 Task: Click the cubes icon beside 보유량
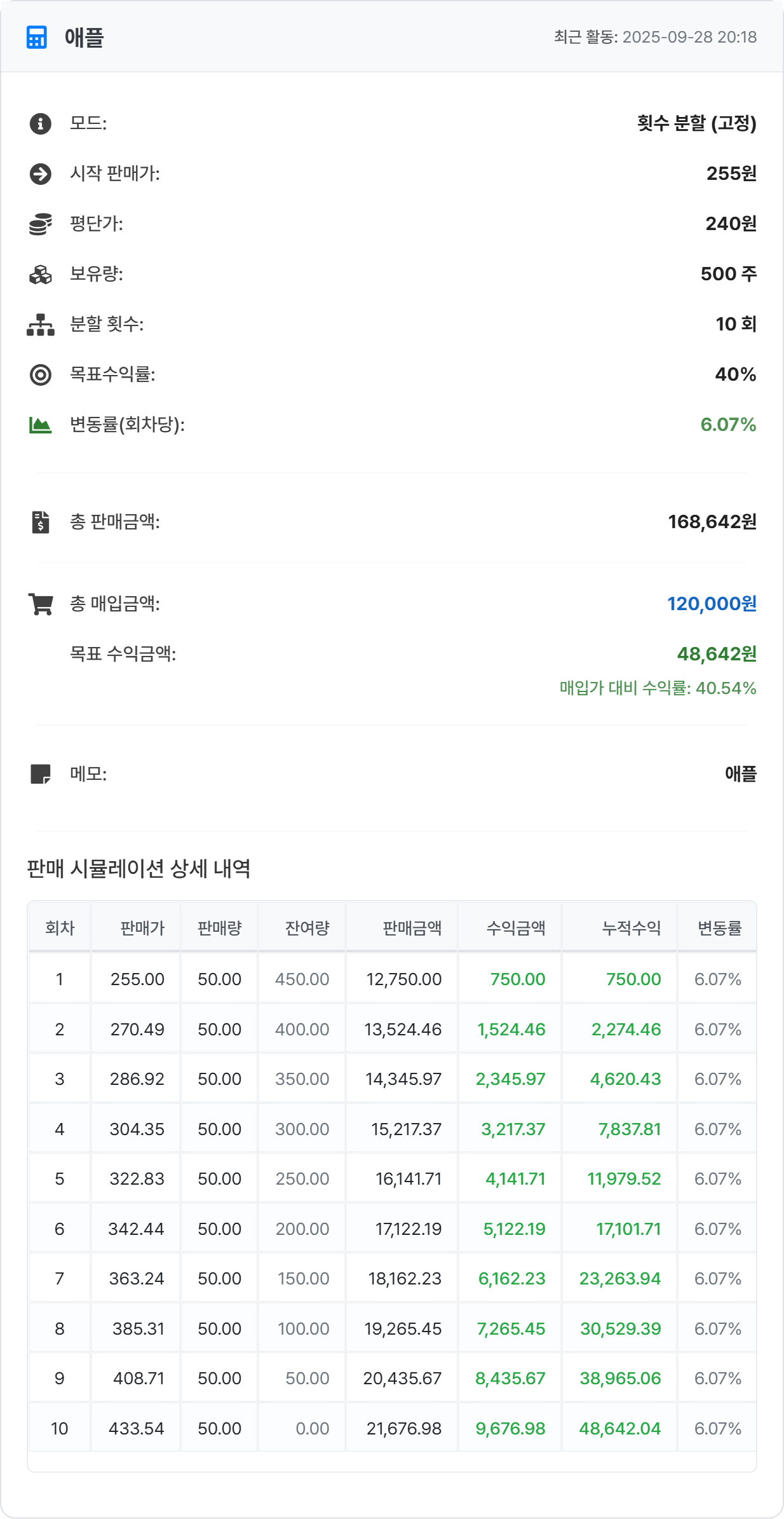coord(41,274)
